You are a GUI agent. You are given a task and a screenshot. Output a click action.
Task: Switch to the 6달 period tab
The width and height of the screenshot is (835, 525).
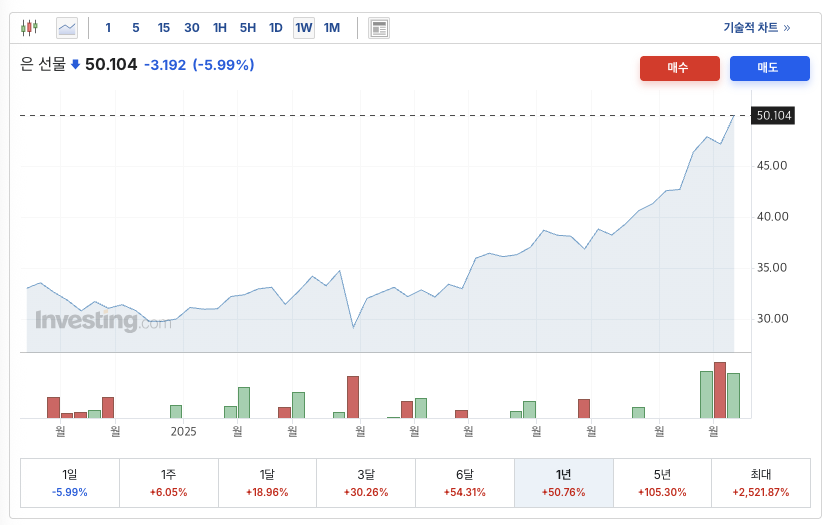[465, 483]
